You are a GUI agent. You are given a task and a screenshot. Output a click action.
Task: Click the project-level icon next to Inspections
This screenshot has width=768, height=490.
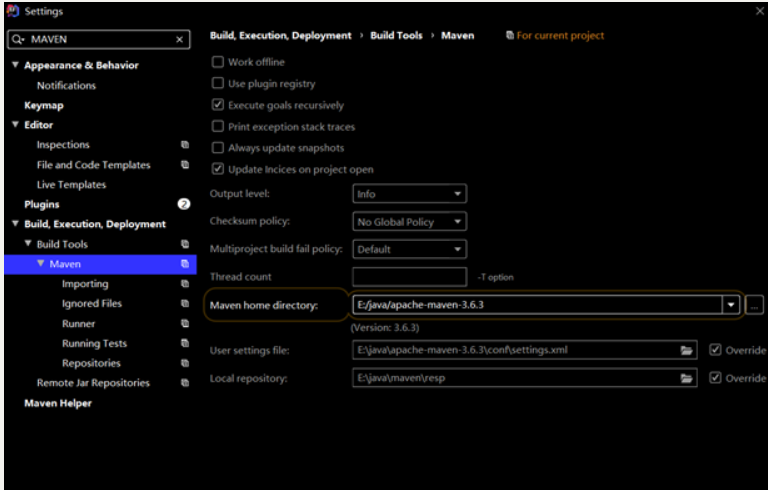[x=185, y=145]
